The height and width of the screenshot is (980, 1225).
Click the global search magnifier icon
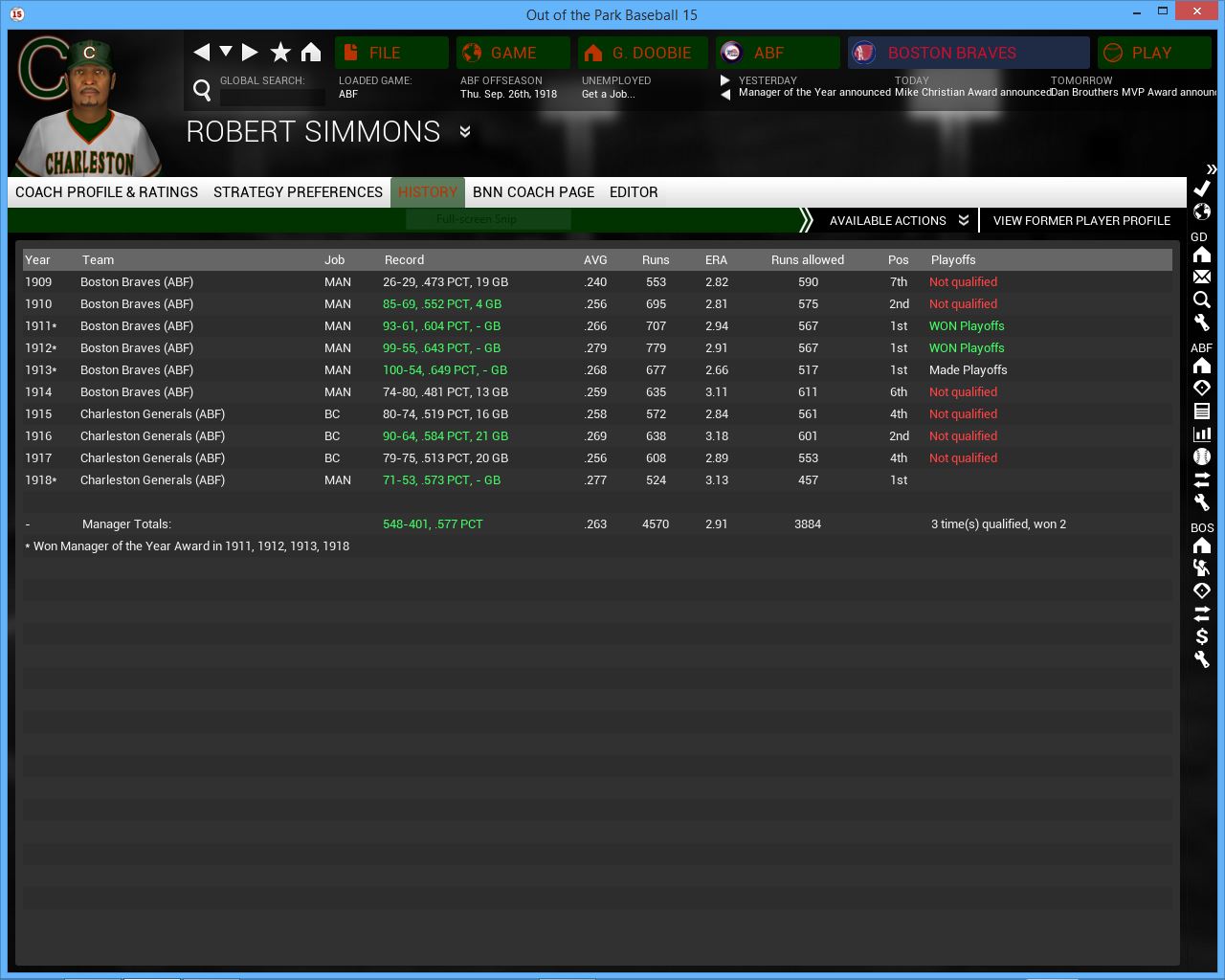click(x=202, y=90)
